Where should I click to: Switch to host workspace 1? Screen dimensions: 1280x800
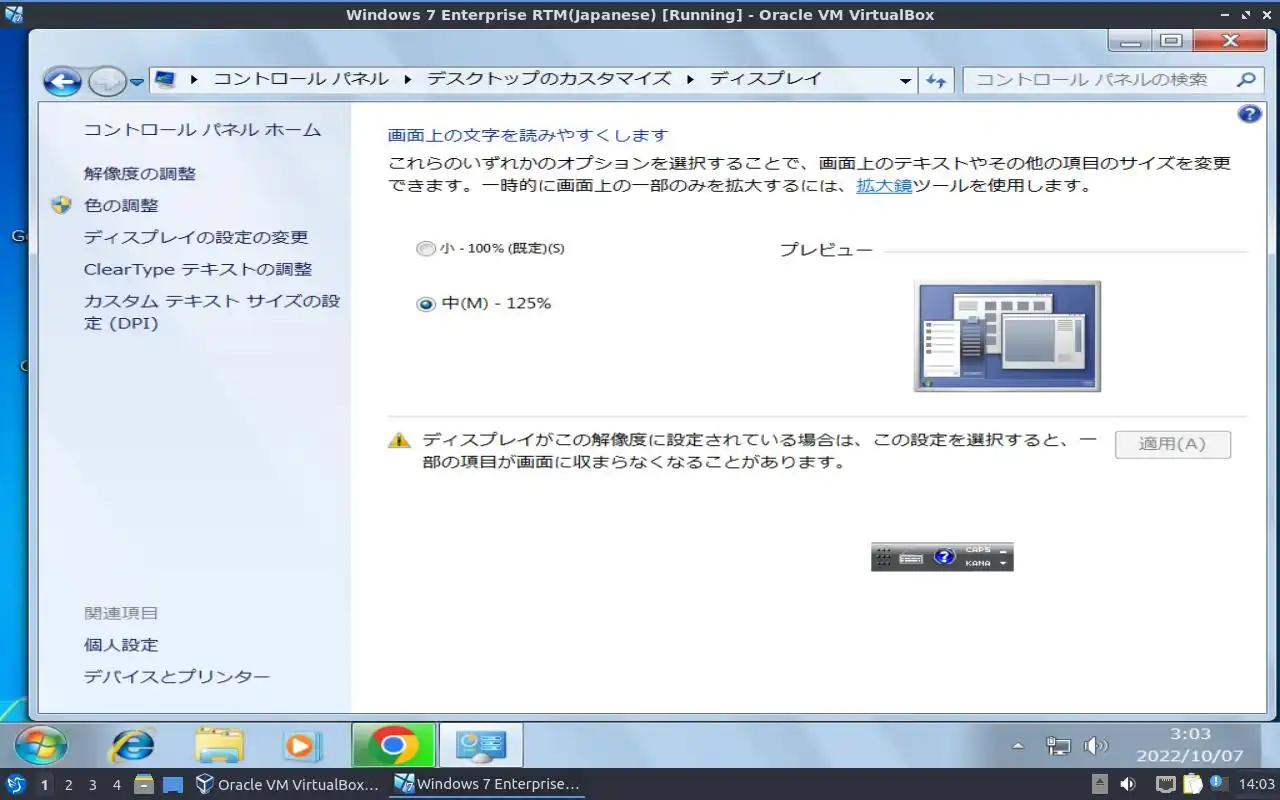44,785
